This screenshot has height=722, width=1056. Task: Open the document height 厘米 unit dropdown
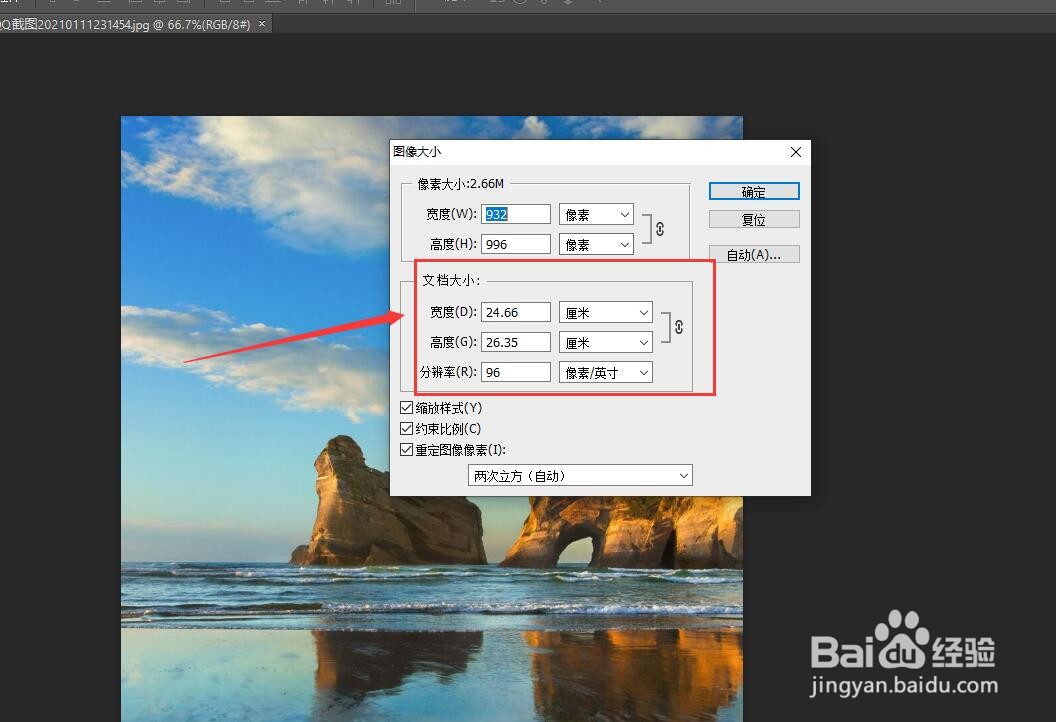coord(605,342)
